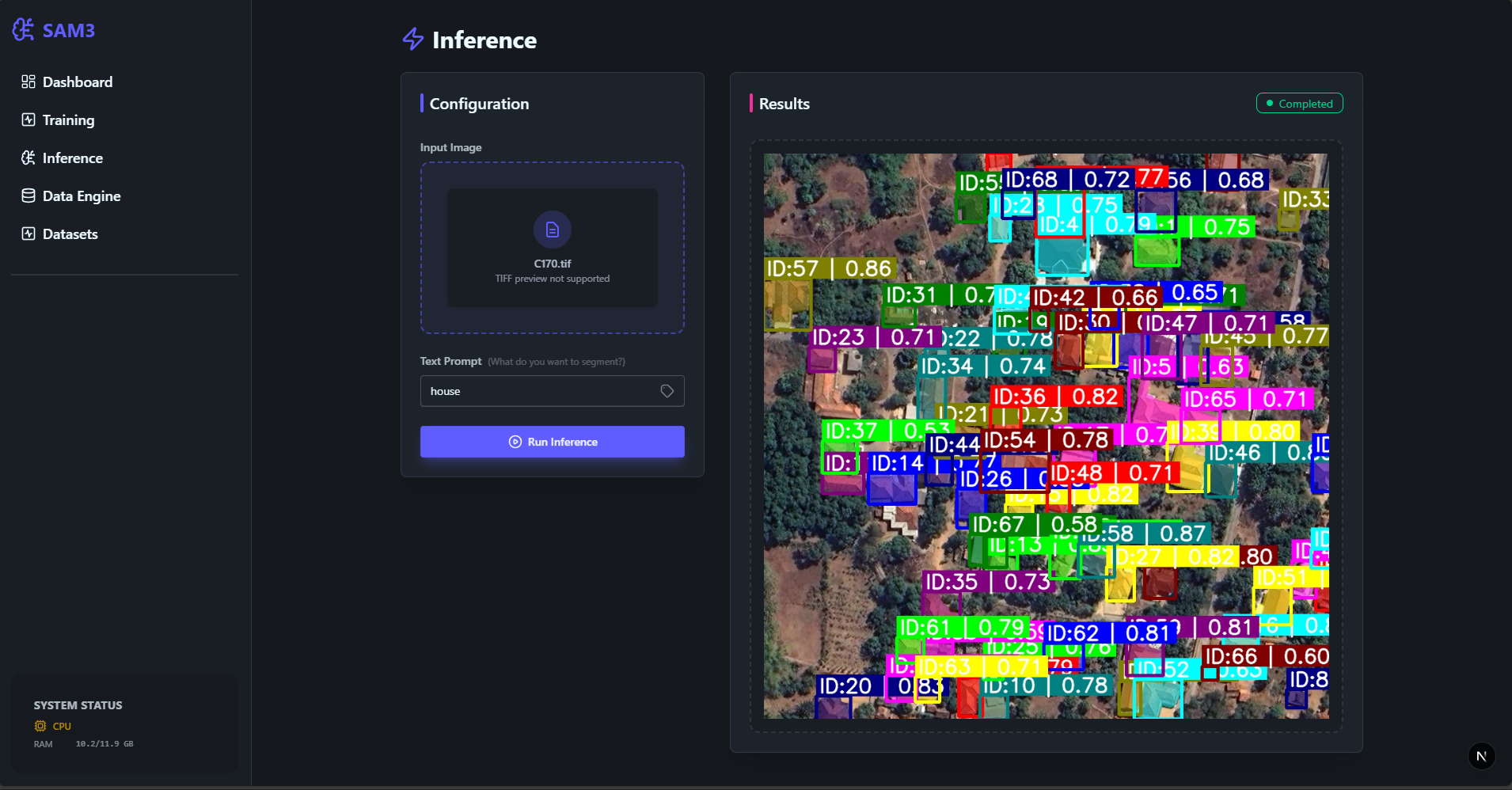Click the Inference brain icon in sidebar
The height and width of the screenshot is (790, 1512).
pyautogui.click(x=28, y=158)
